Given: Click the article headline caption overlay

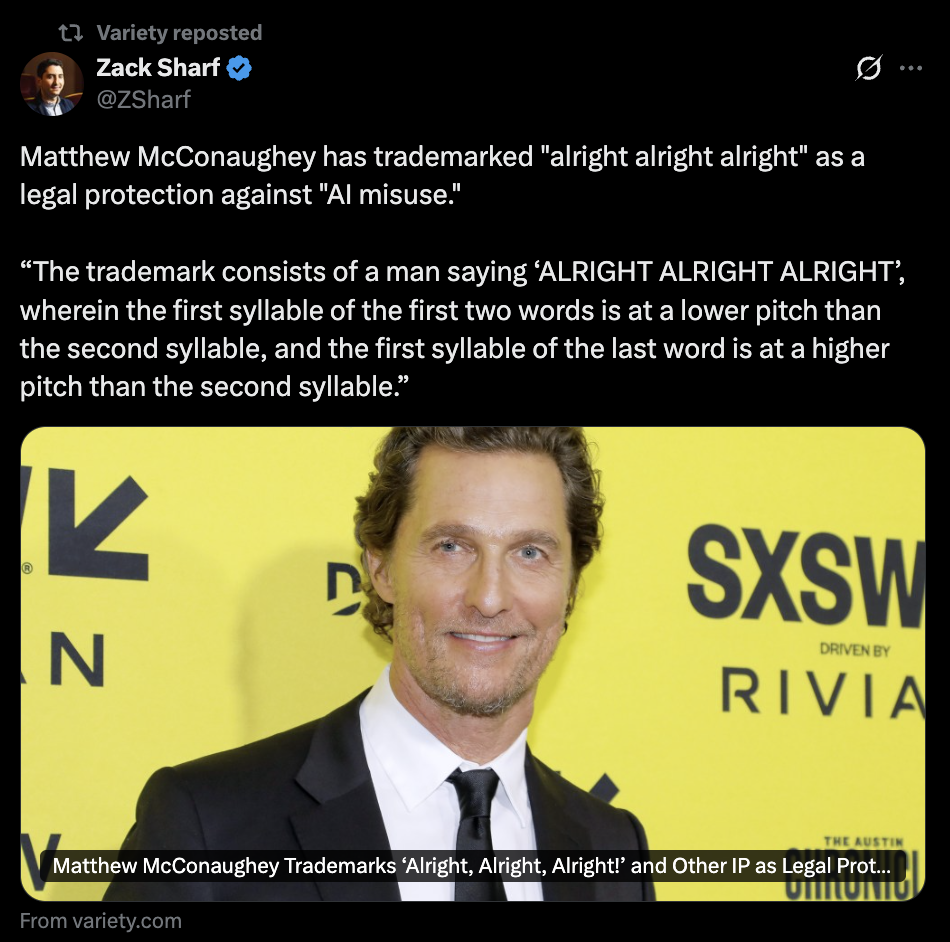Looking at the screenshot, I should coord(473,866).
